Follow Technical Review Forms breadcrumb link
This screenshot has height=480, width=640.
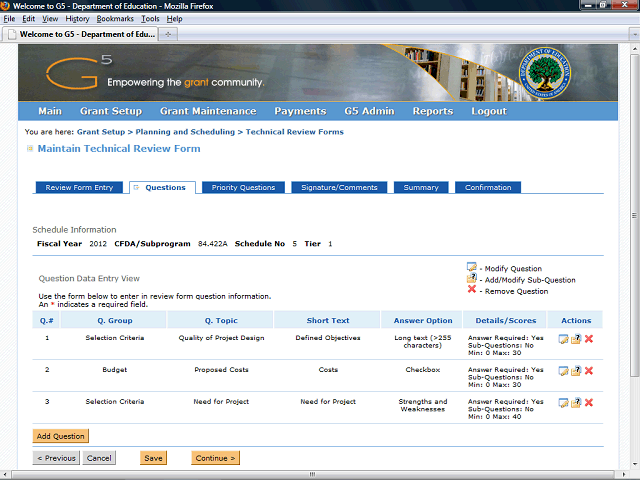pos(295,132)
